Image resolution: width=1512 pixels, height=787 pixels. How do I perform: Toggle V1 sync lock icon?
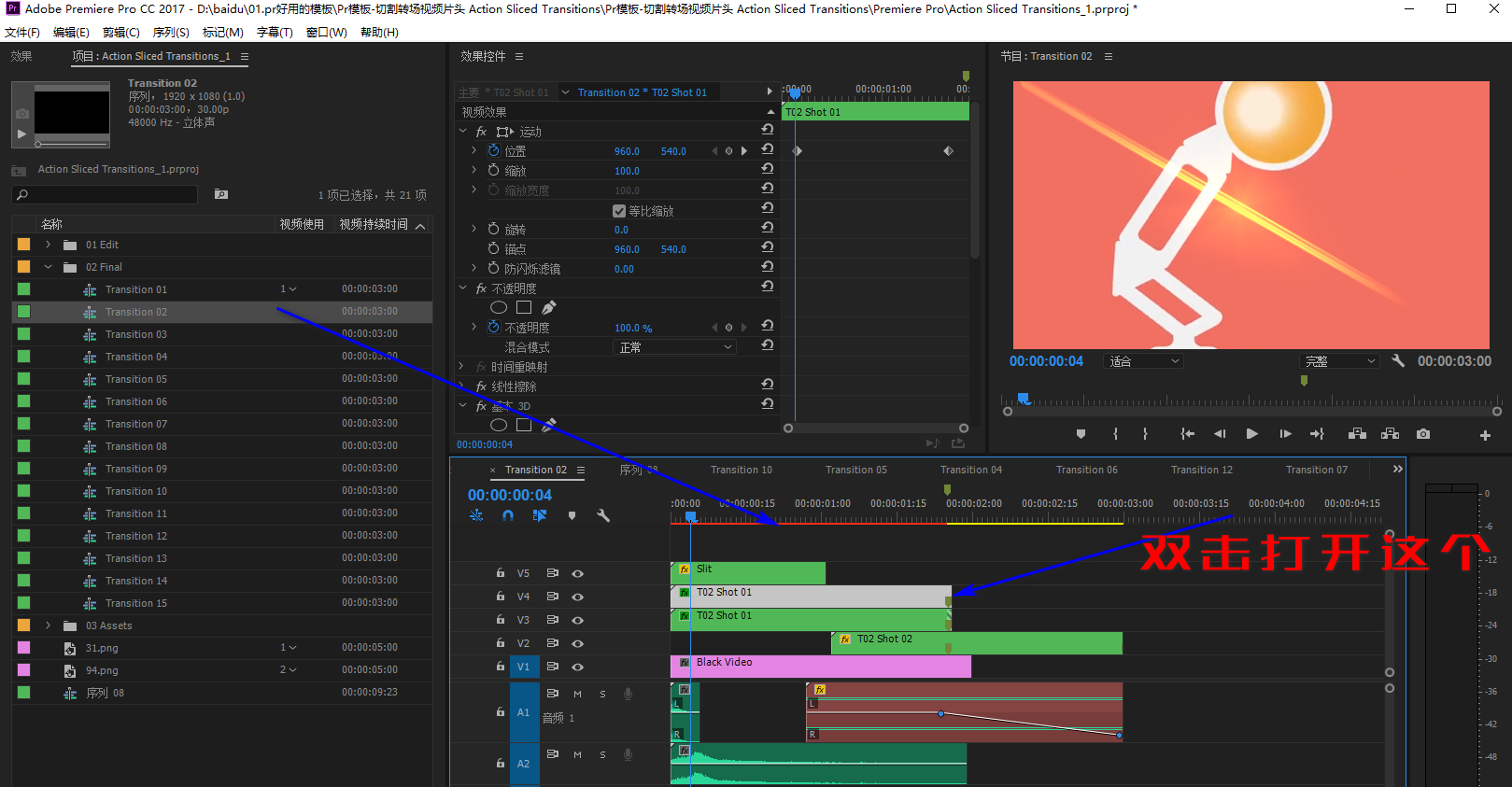point(552,667)
